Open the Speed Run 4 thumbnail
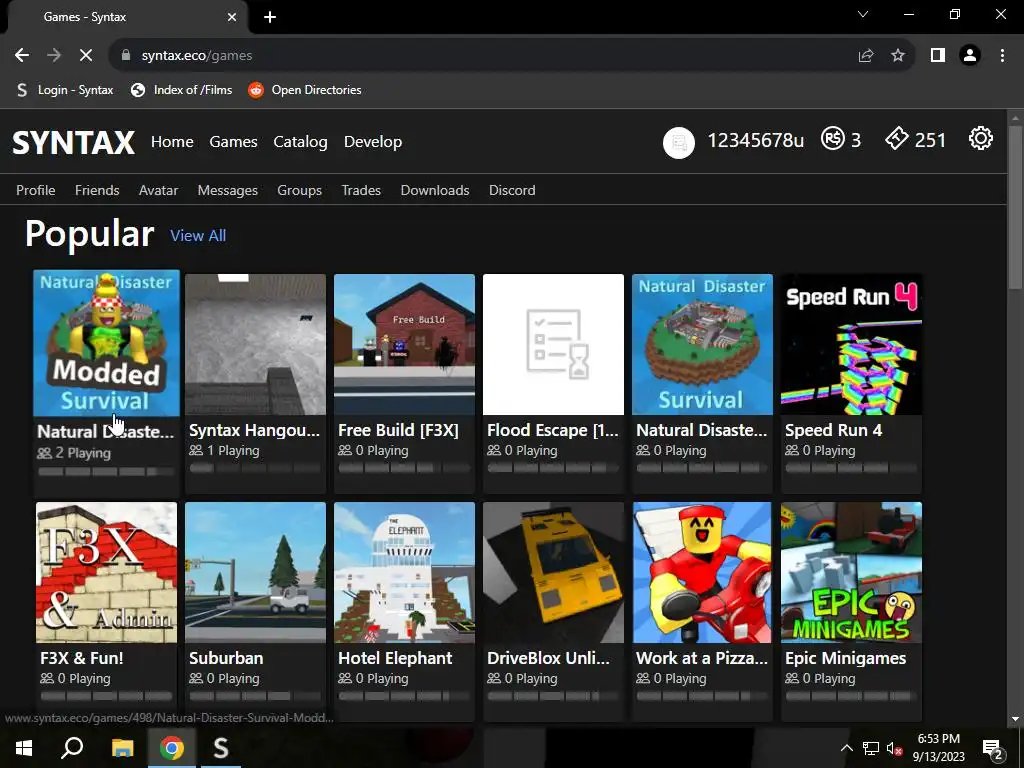 click(851, 344)
